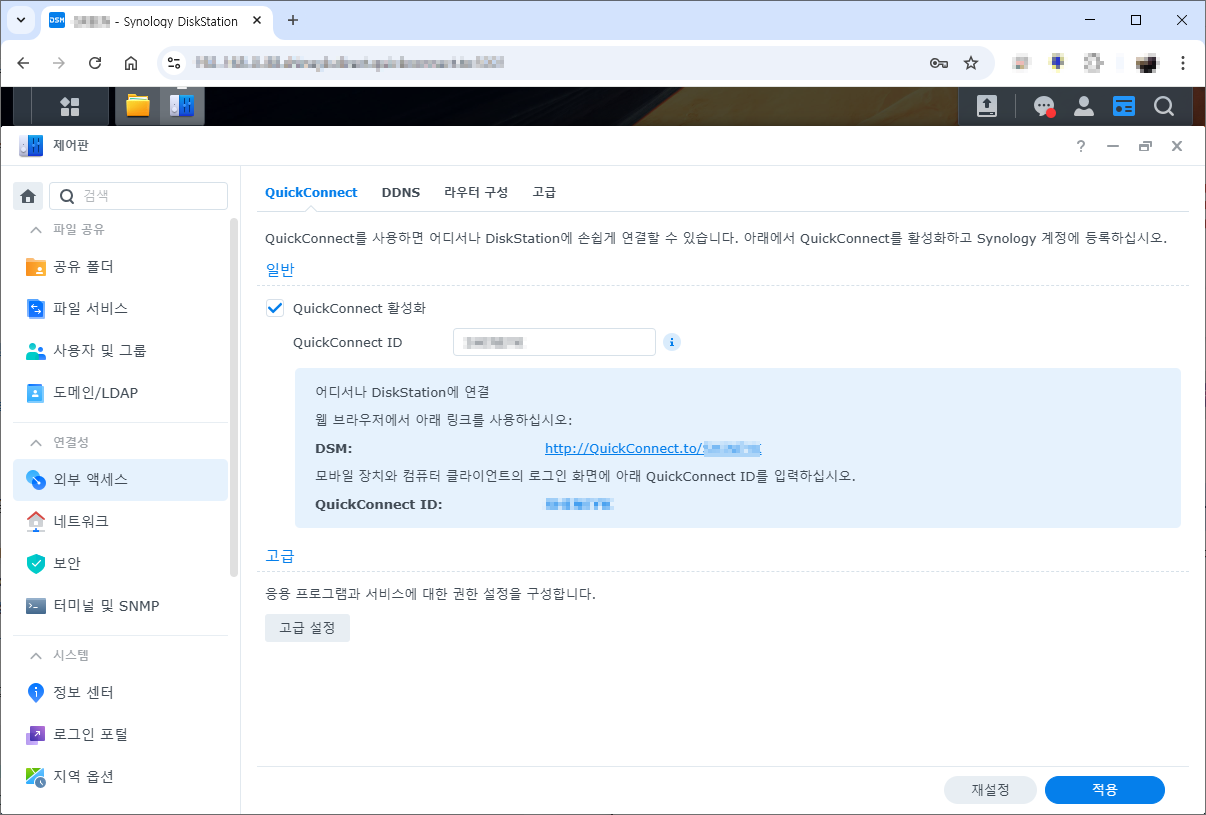Go back with the Chrome back arrow
The image size is (1206, 815).
(23, 63)
